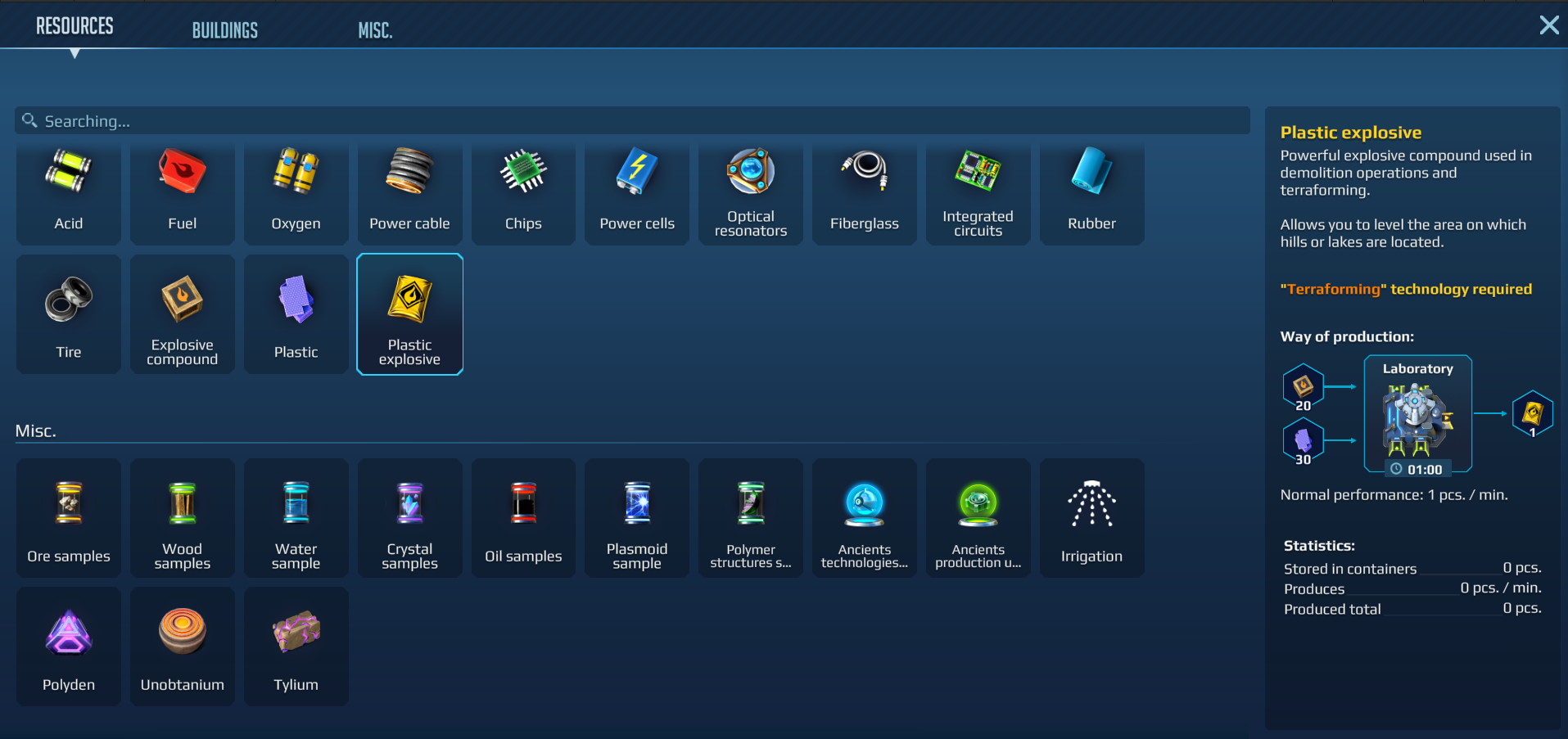1568x739 pixels.
Task: Open the Crystal samples tile
Action: (410, 518)
